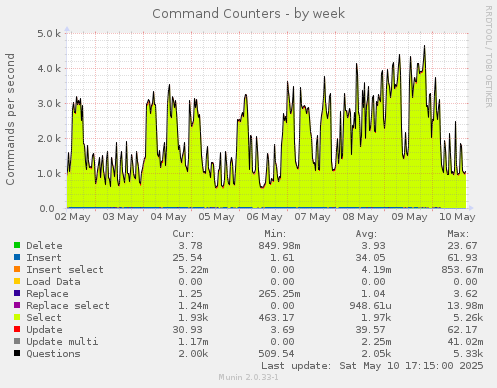The height and width of the screenshot is (388, 497).
Task: Click the dark blue Replace legend swatch
Action: 17,293
